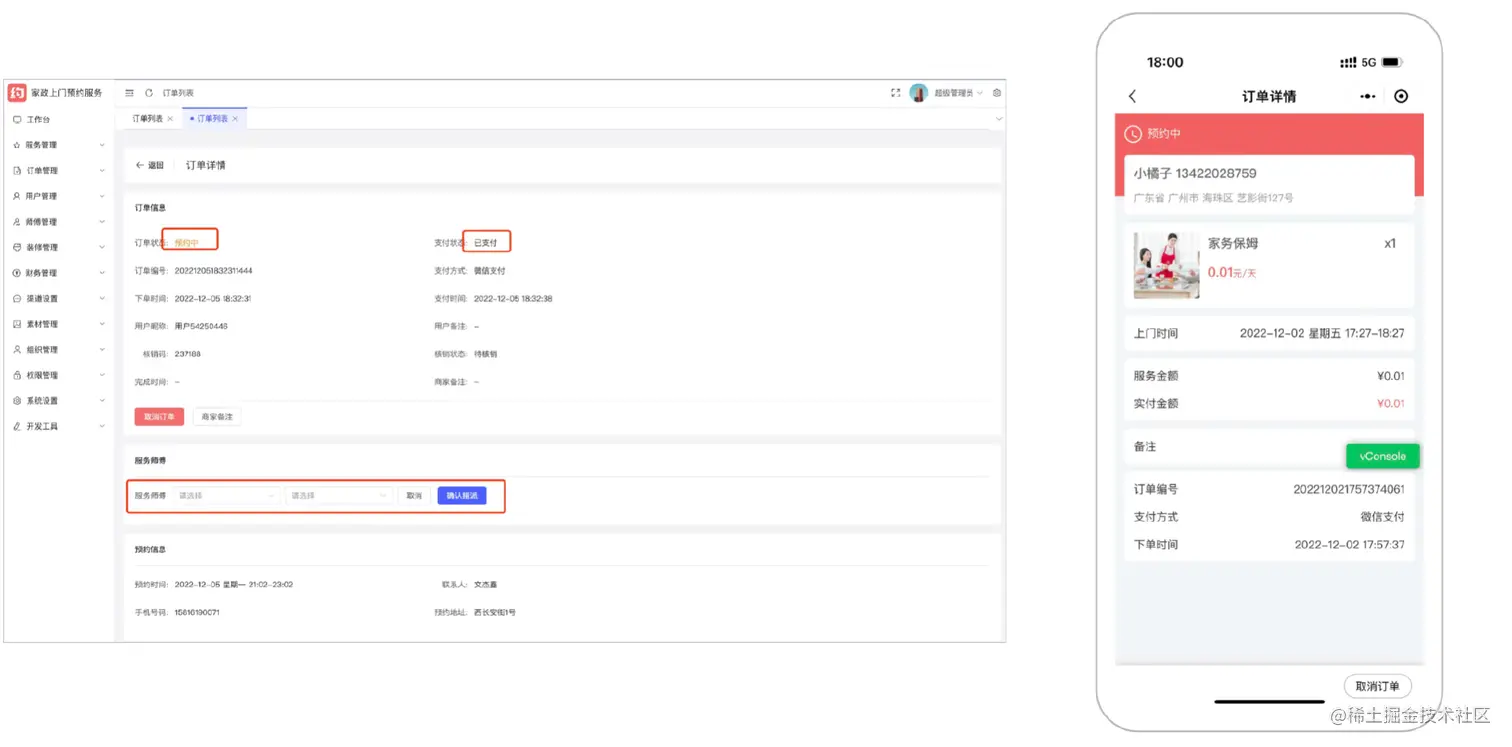Open the second 请选择 dropdown for 服务师傅
Screen dimensions: 1512x747
[339, 496]
